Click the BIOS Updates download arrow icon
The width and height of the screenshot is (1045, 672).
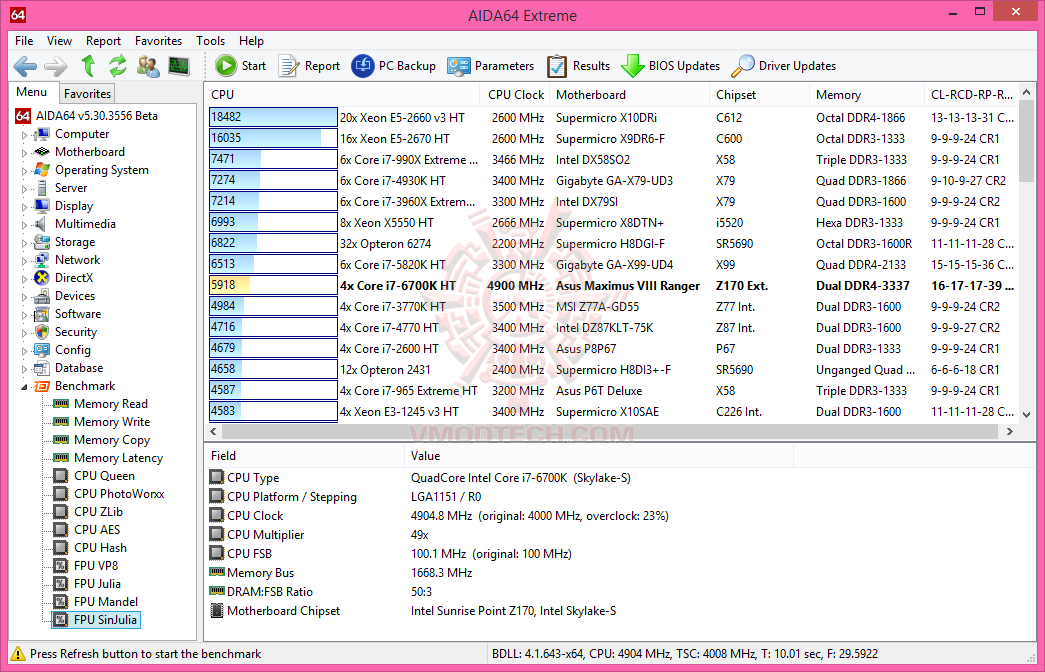632,66
